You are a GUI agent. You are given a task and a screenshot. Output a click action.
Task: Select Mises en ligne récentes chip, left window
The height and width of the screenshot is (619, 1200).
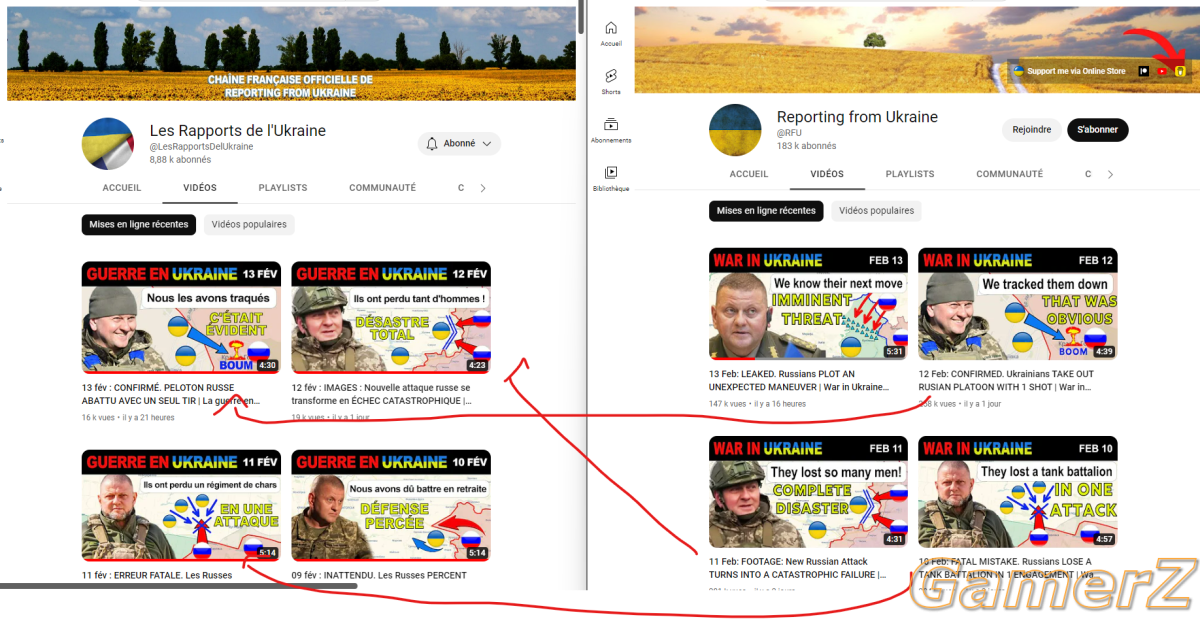pyautogui.click(x=139, y=225)
